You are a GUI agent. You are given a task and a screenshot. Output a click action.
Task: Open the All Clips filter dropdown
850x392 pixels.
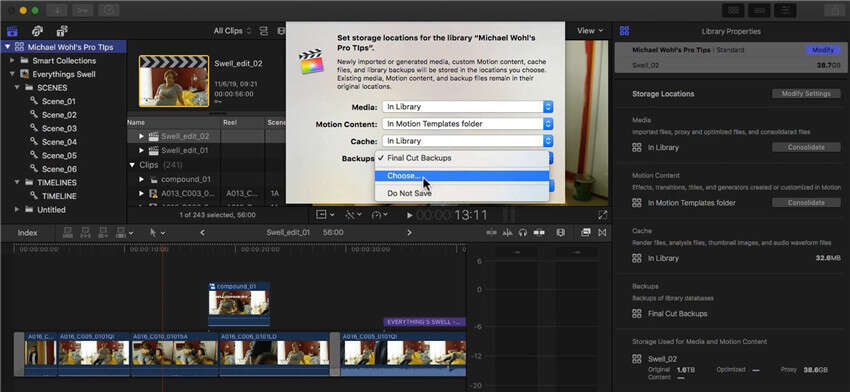[232, 31]
